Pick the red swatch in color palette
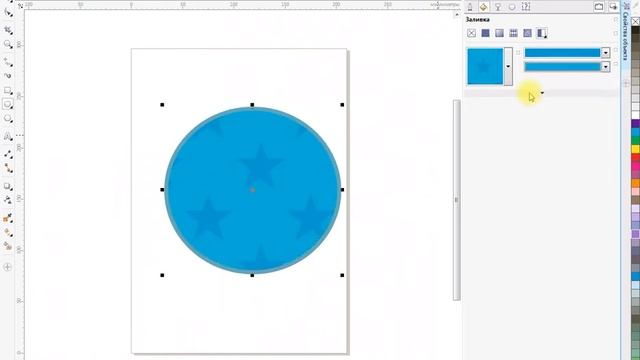 (636, 158)
